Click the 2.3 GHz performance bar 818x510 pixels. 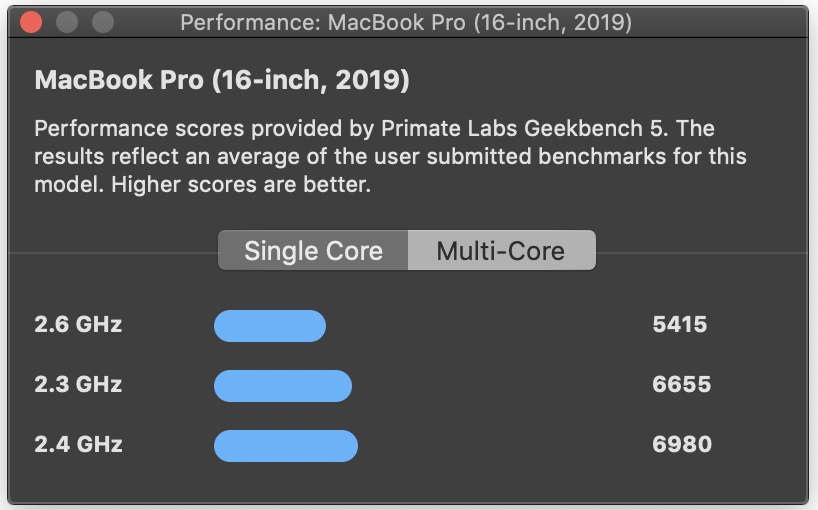[x=283, y=386]
